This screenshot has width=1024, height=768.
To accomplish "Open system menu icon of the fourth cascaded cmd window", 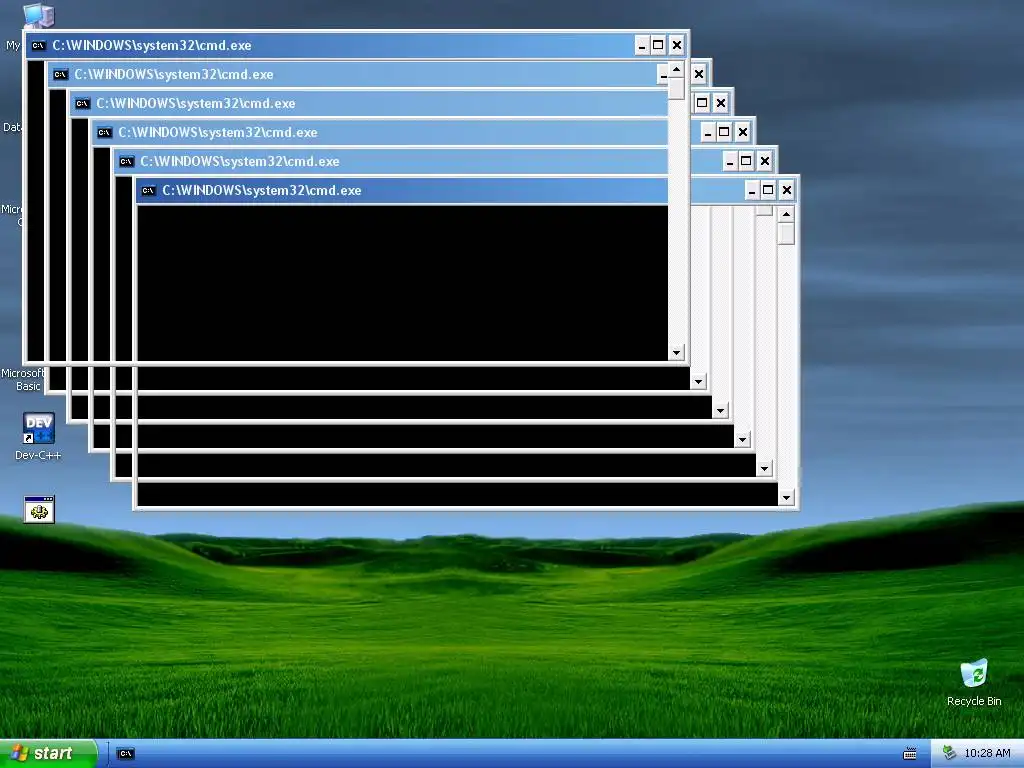I will tap(104, 133).
